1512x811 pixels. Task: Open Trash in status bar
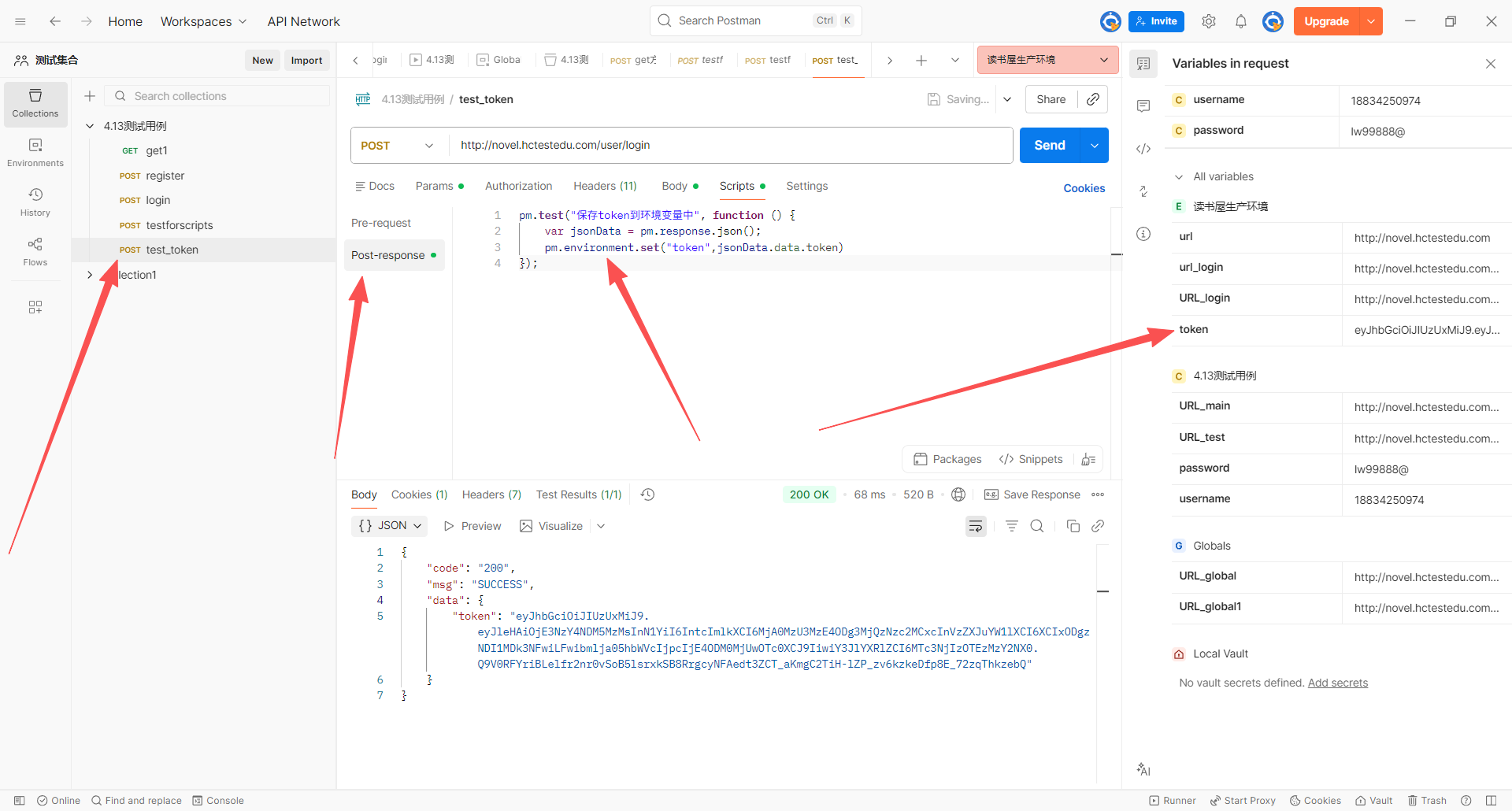(1427, 801)
